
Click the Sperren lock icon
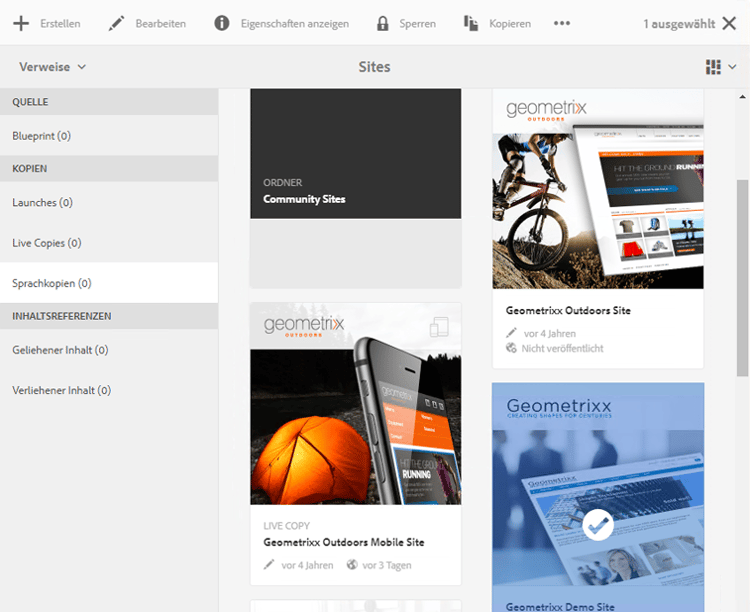(383, 23)
